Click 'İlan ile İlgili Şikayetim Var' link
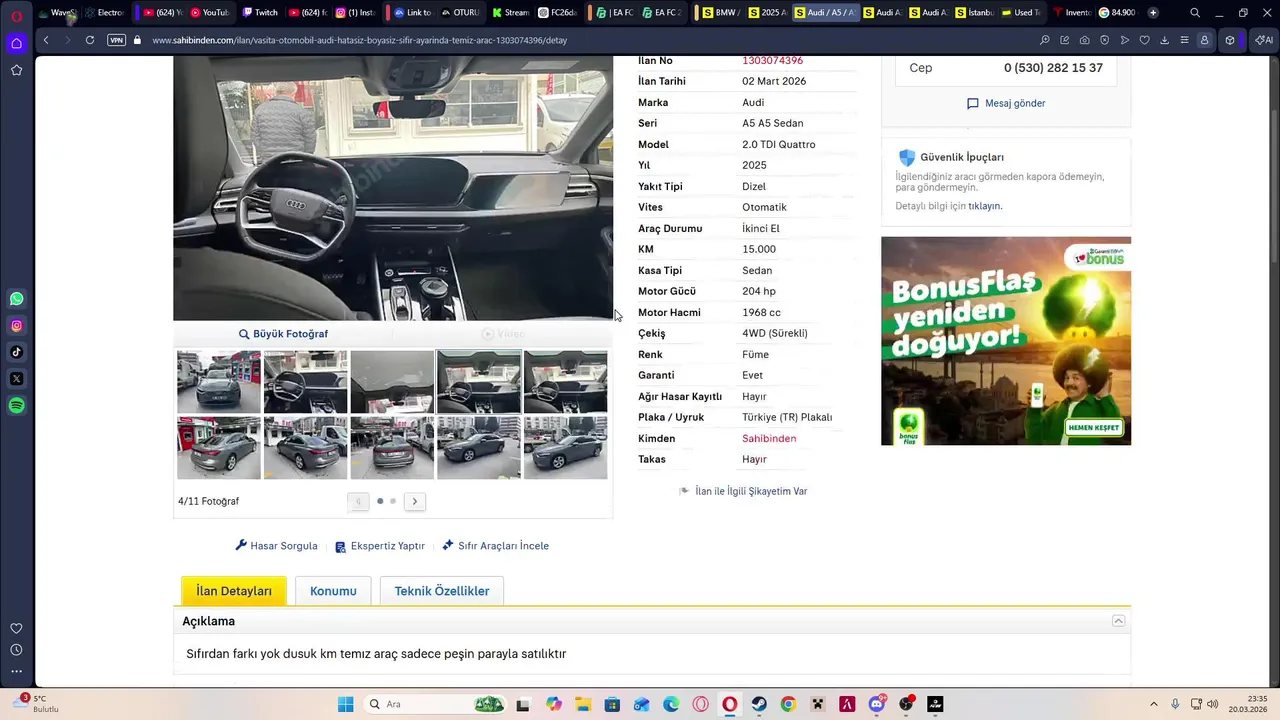This screenshot has height=720, width=1280. pos(743,491)
